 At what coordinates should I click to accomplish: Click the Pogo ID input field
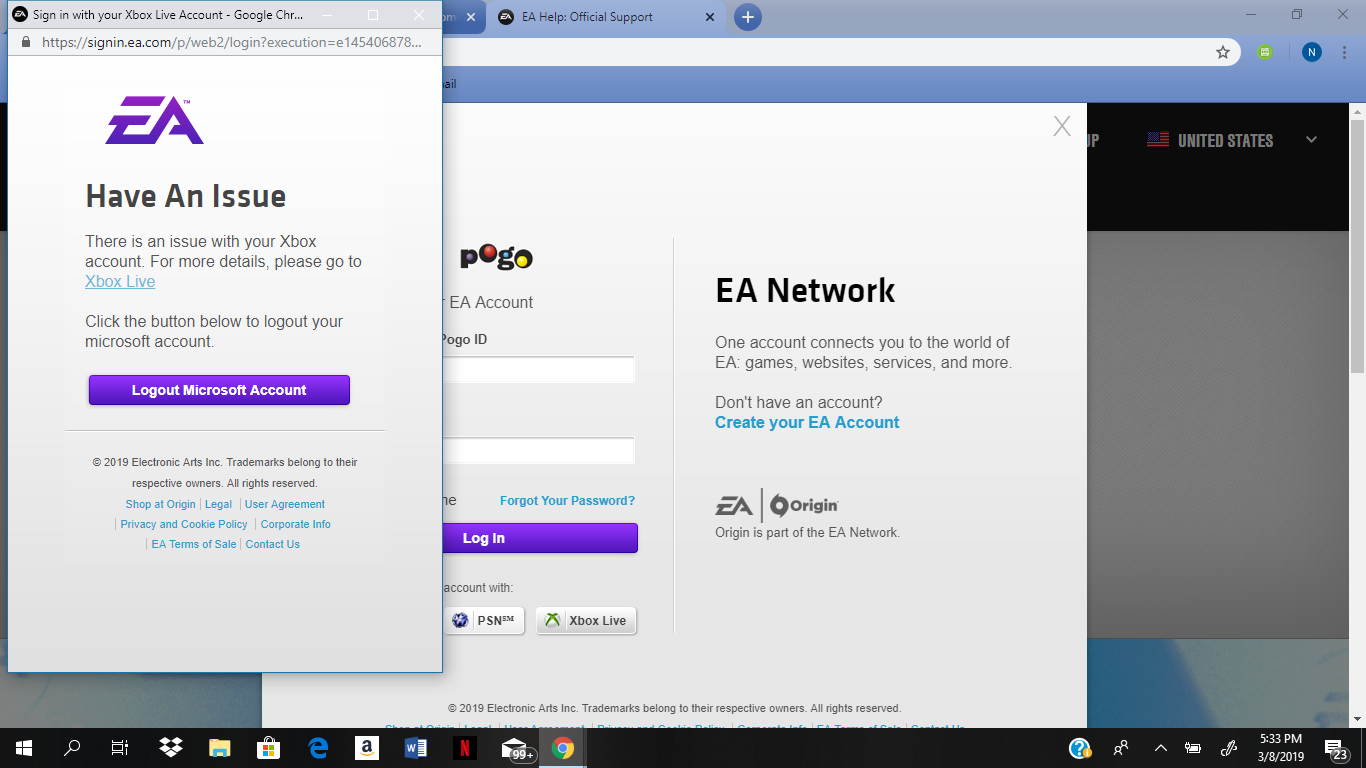pyautogui.click(x=538, y=370)
